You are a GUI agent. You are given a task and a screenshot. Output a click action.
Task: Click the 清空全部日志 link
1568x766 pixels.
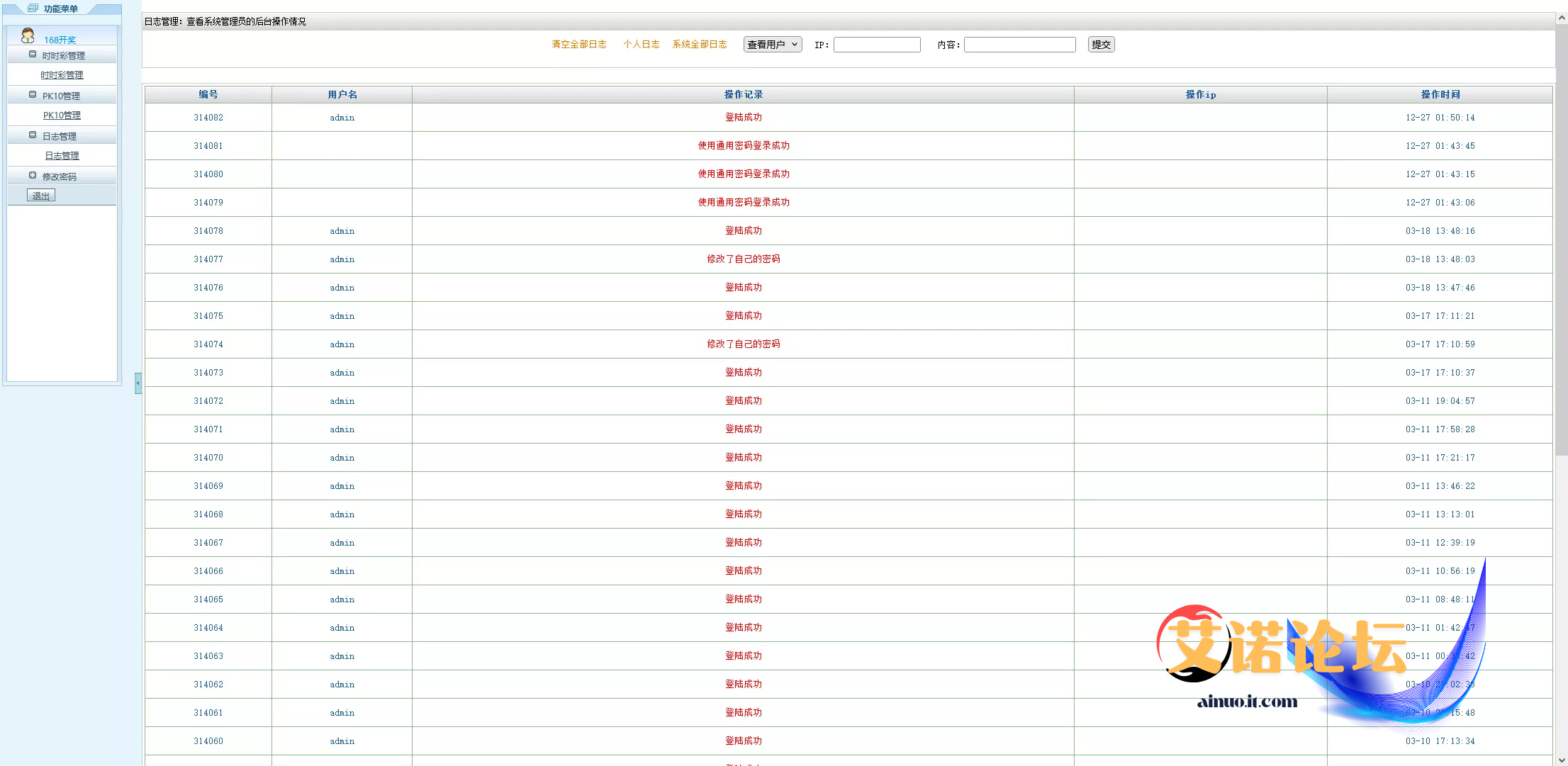point(578,45)
